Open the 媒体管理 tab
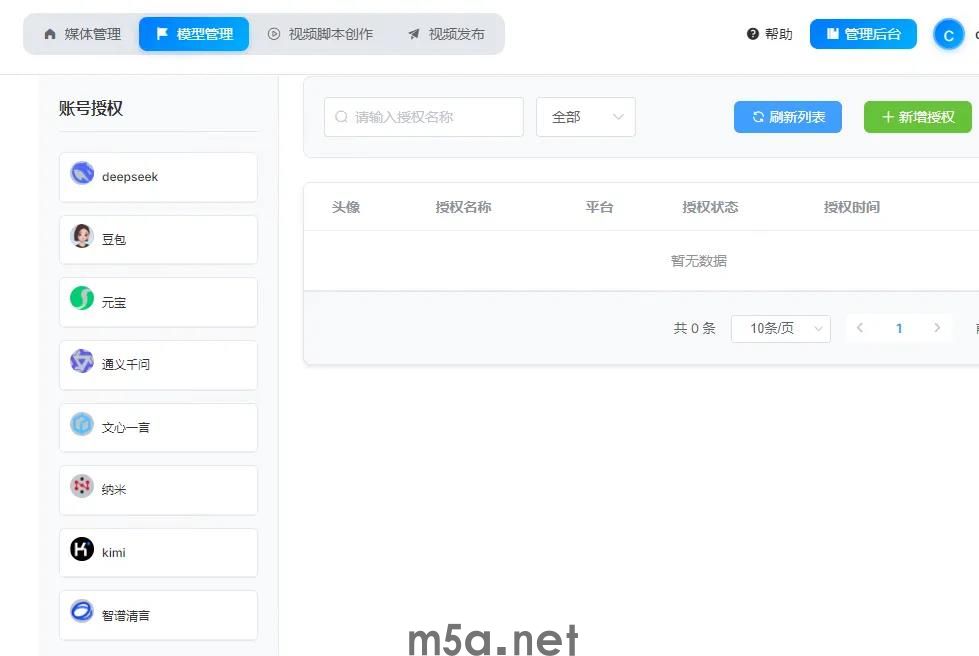The width and height of the screenshot is (979, 656). (x=82, y=34)
